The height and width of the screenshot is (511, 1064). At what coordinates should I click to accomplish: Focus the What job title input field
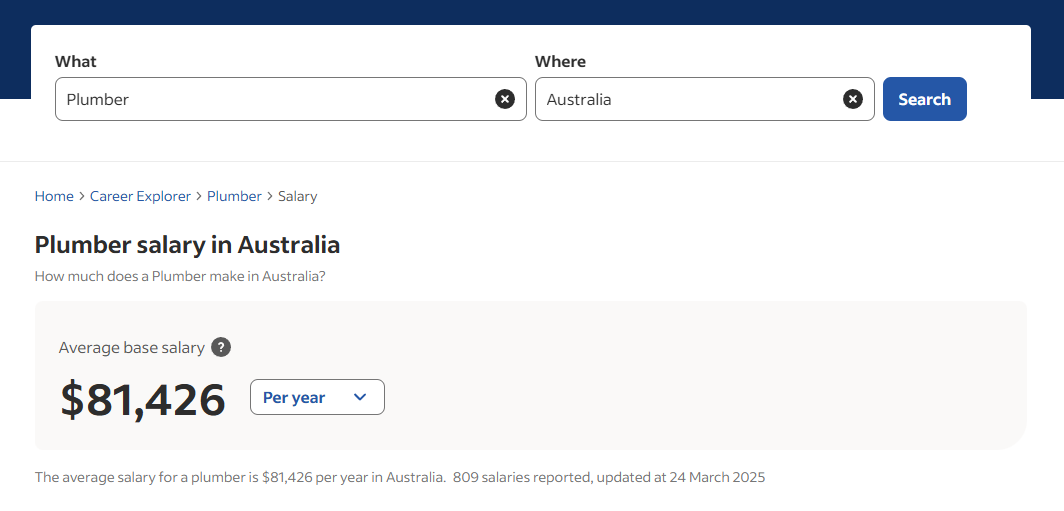coord(275,99)
